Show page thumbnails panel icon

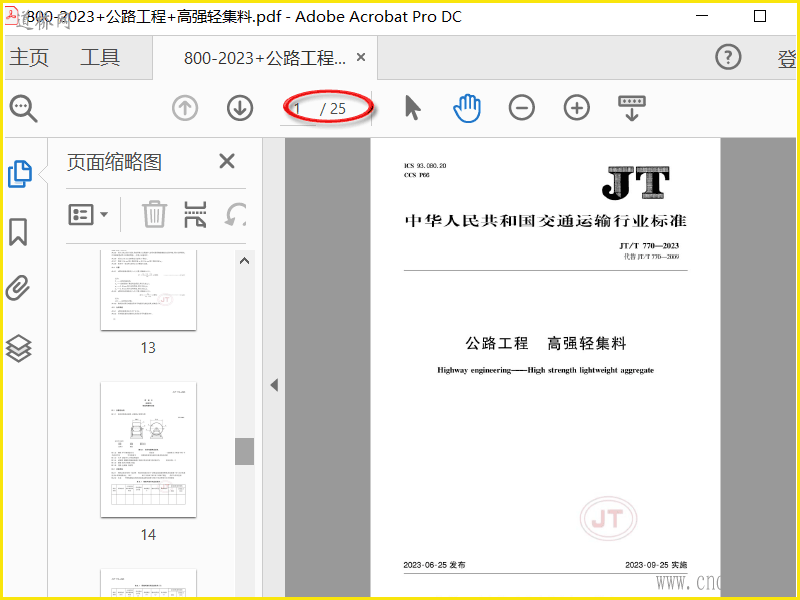point(19,174)
